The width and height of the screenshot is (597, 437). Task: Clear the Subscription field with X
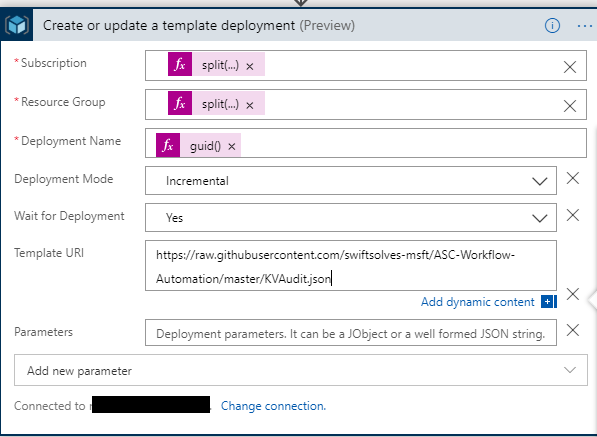tap(570, 67)
